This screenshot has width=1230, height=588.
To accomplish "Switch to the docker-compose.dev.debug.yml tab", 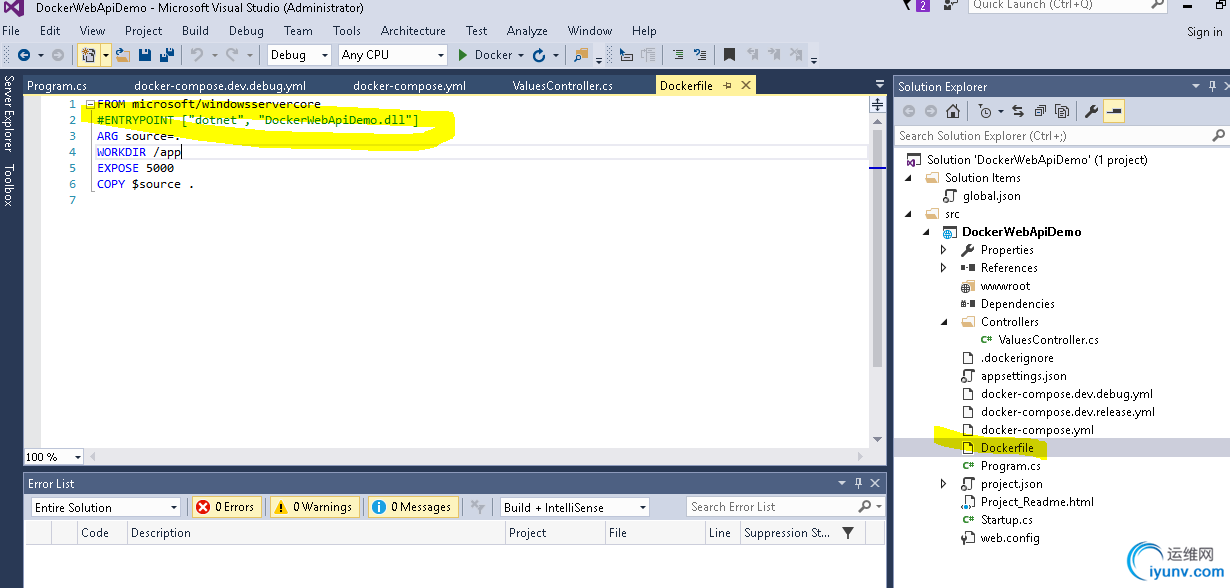I will (220, 86).
